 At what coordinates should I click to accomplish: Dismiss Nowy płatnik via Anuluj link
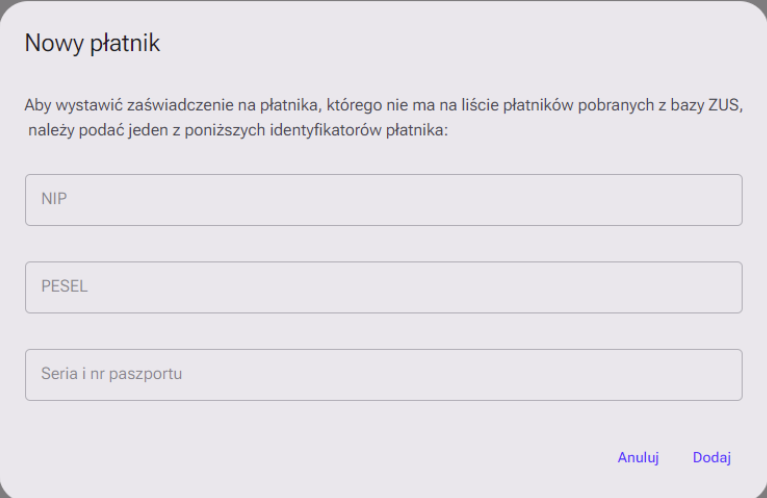click(x=638, y=458)
